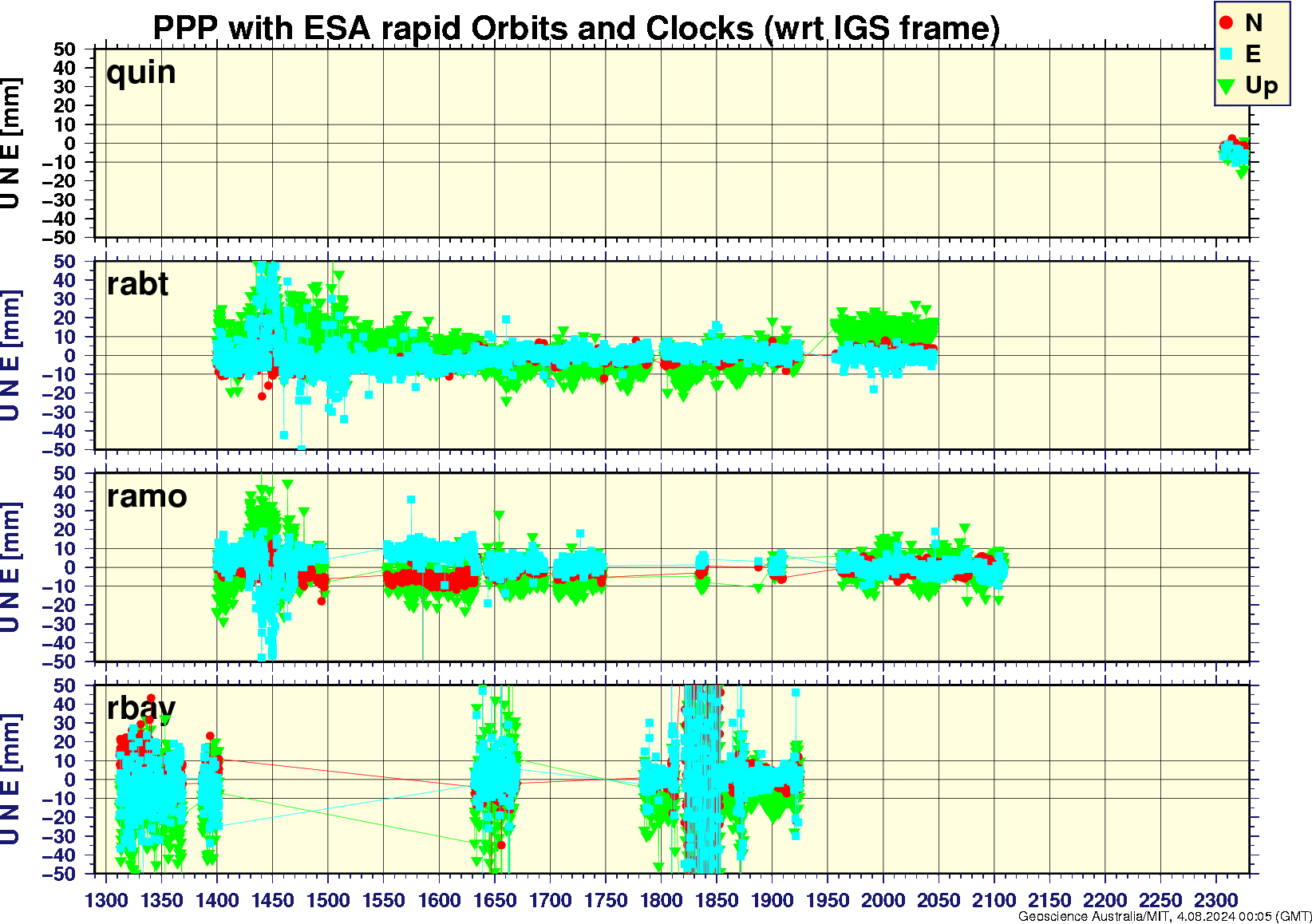Image resolution: width=1312 pixels, height=924 pixels.
Task: Click the 2200 x-axis tick label
Action: tap(1105, 900)
